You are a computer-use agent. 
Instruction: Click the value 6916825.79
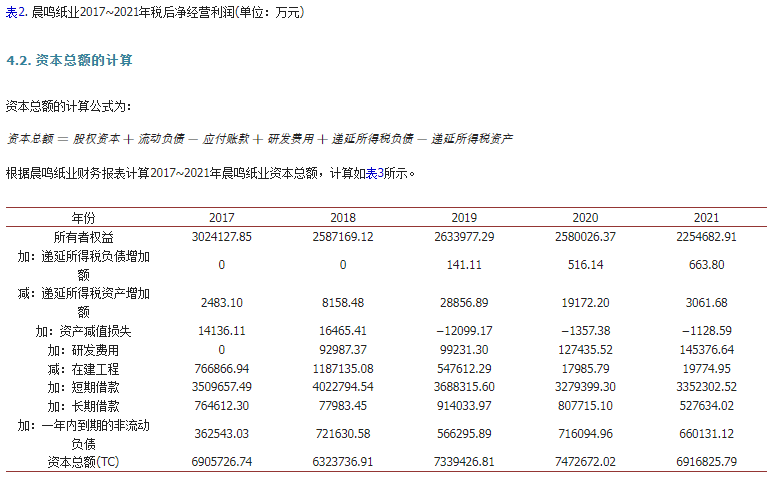pos(707,462)
